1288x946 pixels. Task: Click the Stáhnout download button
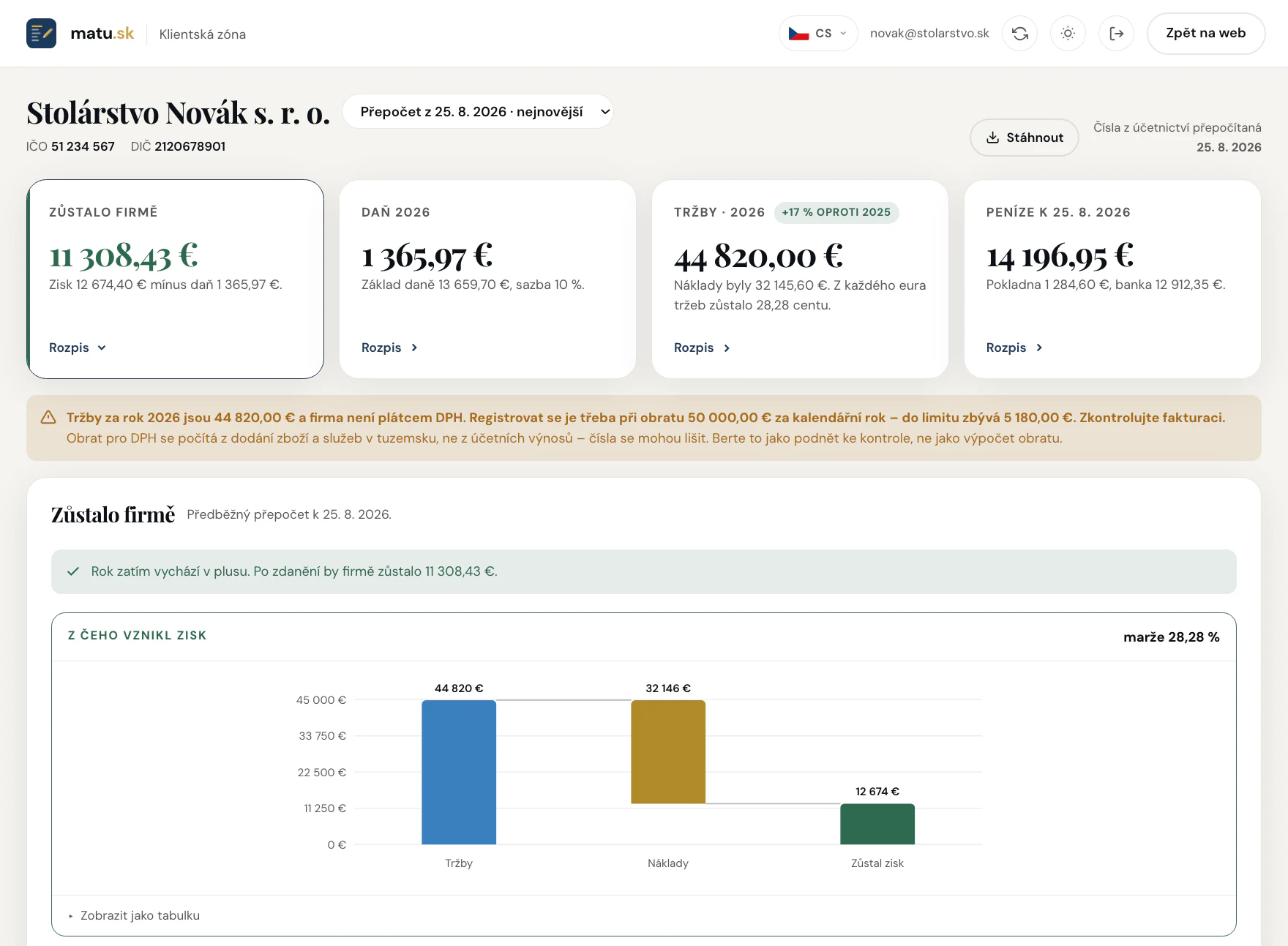[x=1025, y=138]
